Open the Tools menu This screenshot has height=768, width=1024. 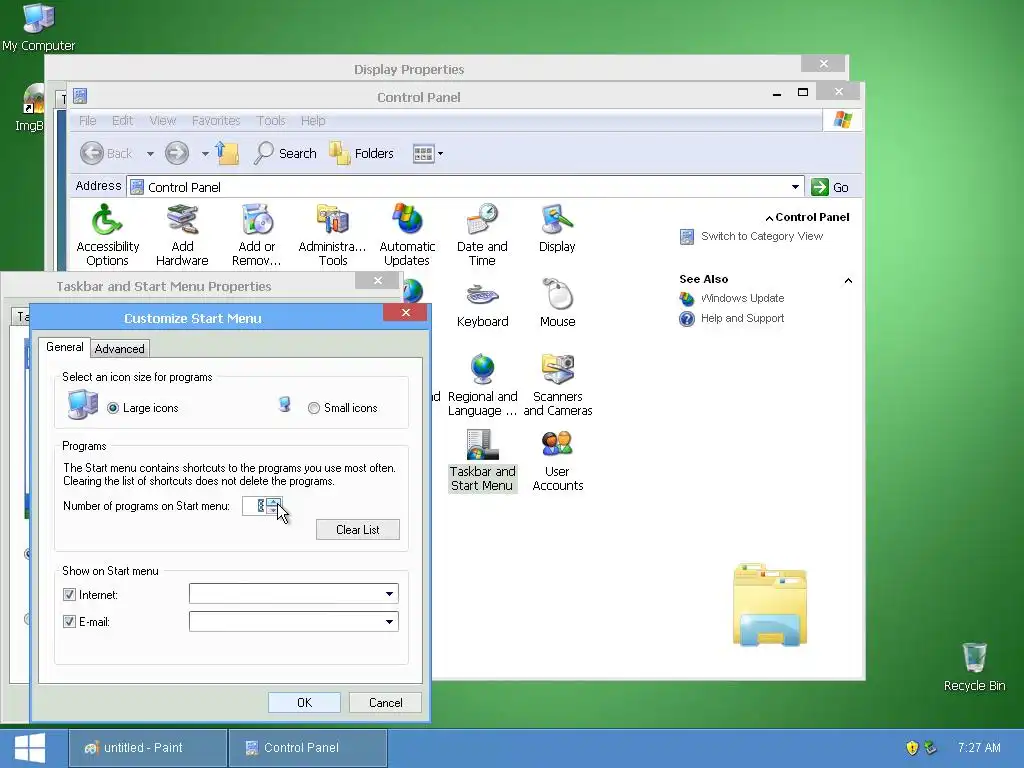(271, 121)
